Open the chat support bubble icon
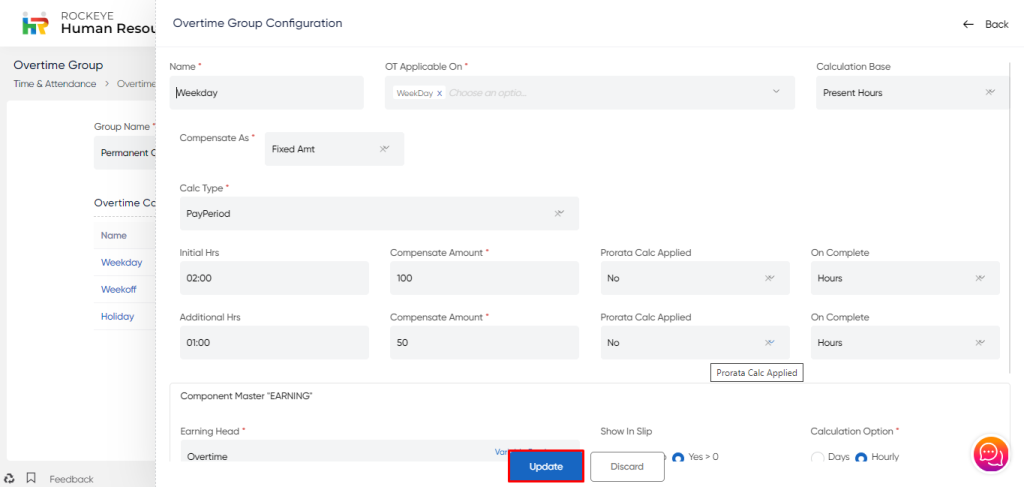Screen dimensions: 1024x487 point(990,453)
